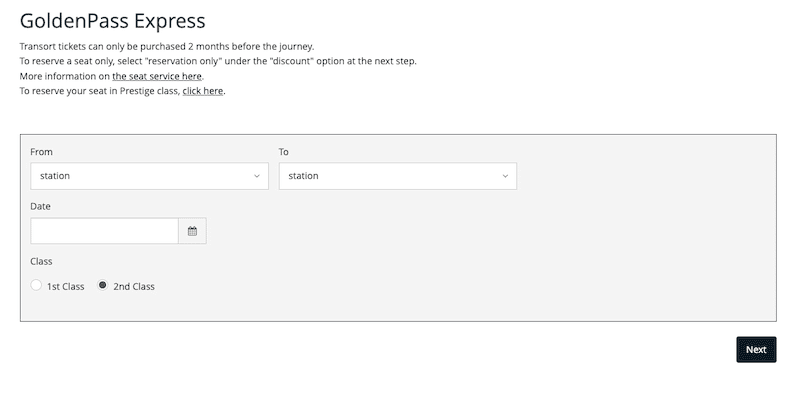Select the 1st Class radio button
This screenshot has height=398, width=800.
[x=36, y=285]
